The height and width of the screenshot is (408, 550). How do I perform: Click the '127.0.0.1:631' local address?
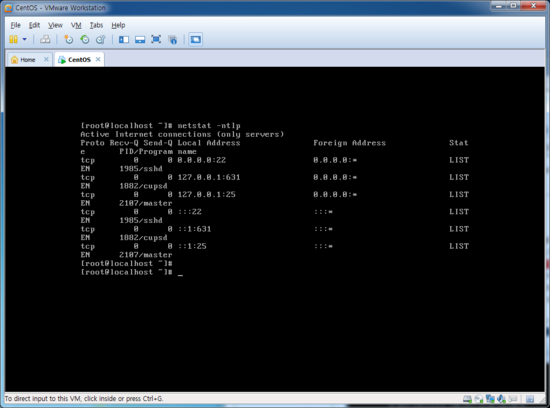[x=209, y=177]
